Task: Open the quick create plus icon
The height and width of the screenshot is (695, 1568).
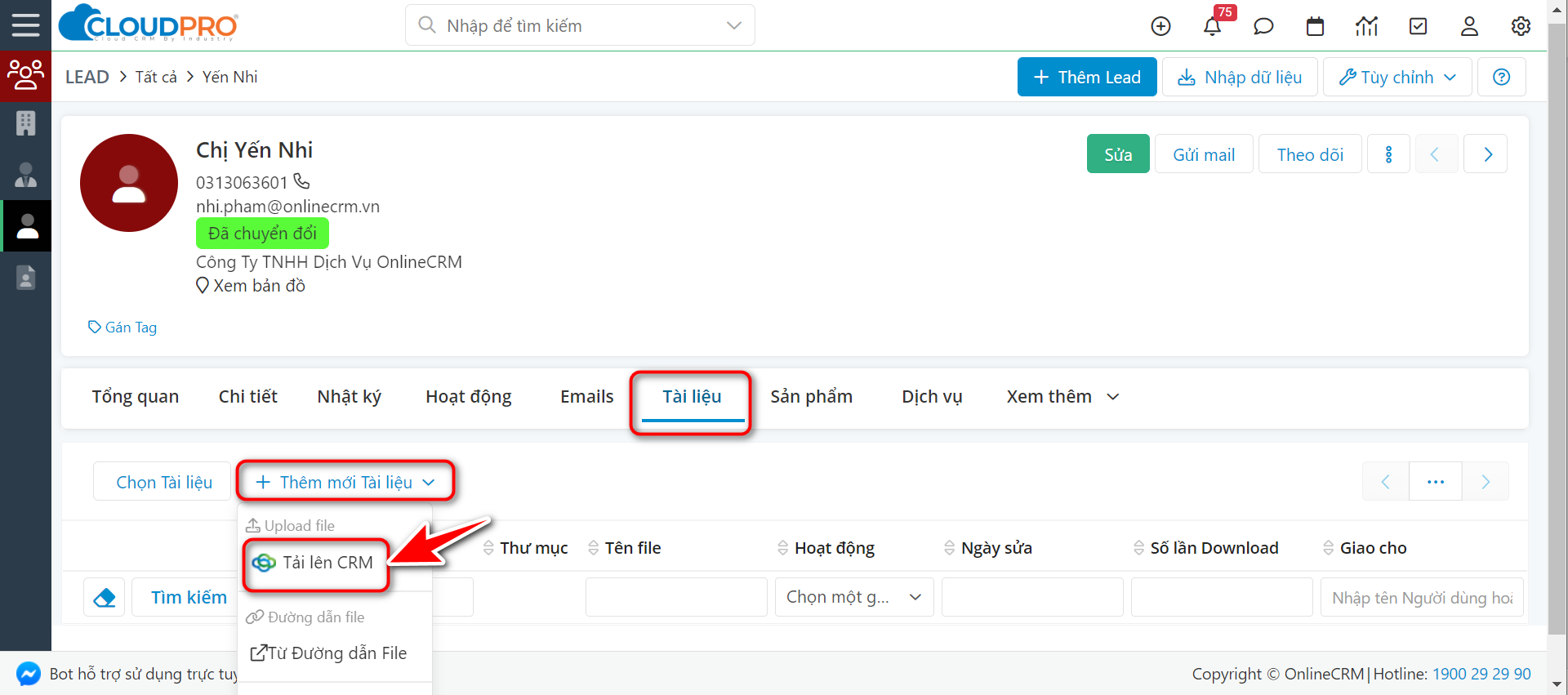Action: [x=1160, y=26]
